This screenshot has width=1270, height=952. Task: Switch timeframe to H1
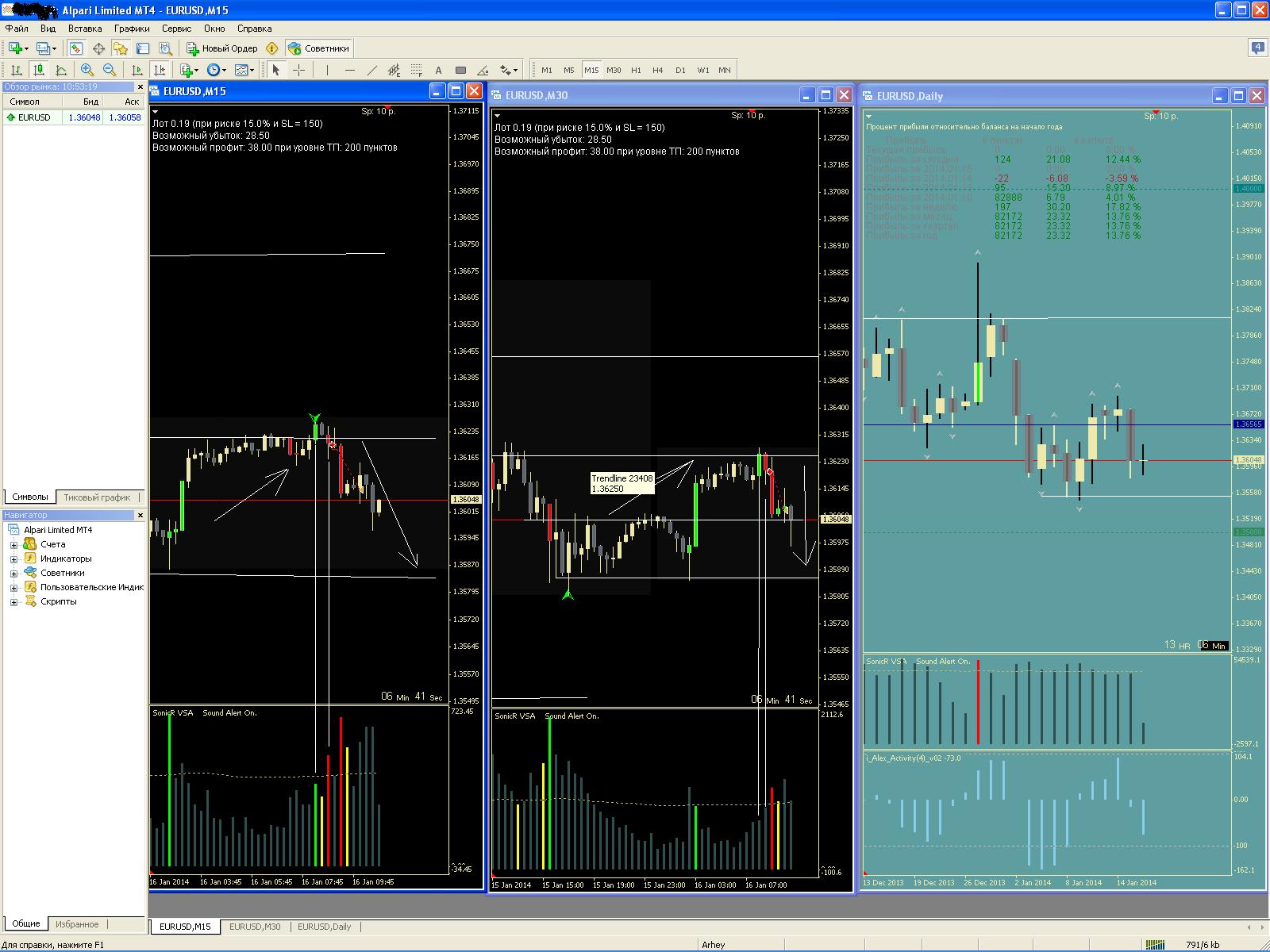point(636,70)
